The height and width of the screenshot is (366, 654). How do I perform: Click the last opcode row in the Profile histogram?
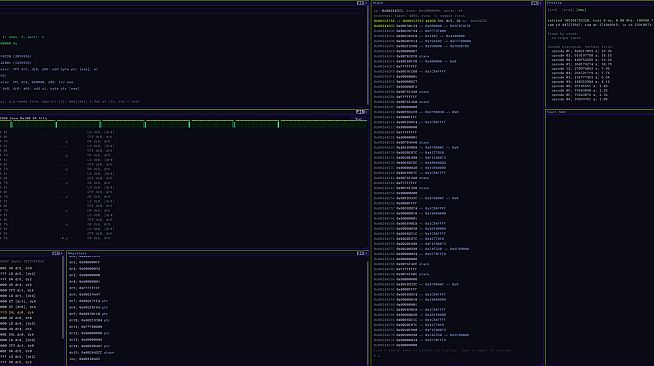tap(581, 99)
